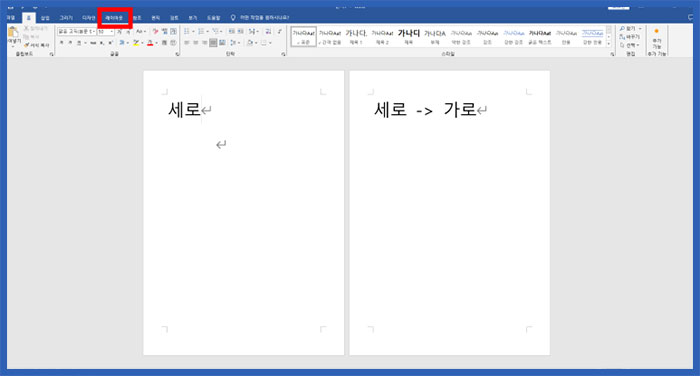
Task: Decrease font size with shrink-font icon
Action: (x=128, y=32)
